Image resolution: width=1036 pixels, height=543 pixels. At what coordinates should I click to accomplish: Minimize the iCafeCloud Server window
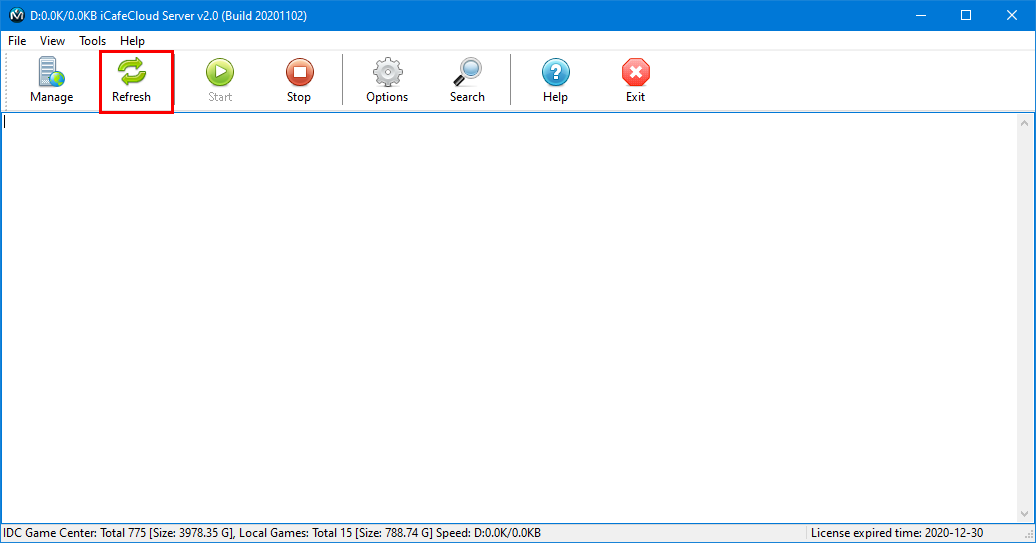[920, 15]
